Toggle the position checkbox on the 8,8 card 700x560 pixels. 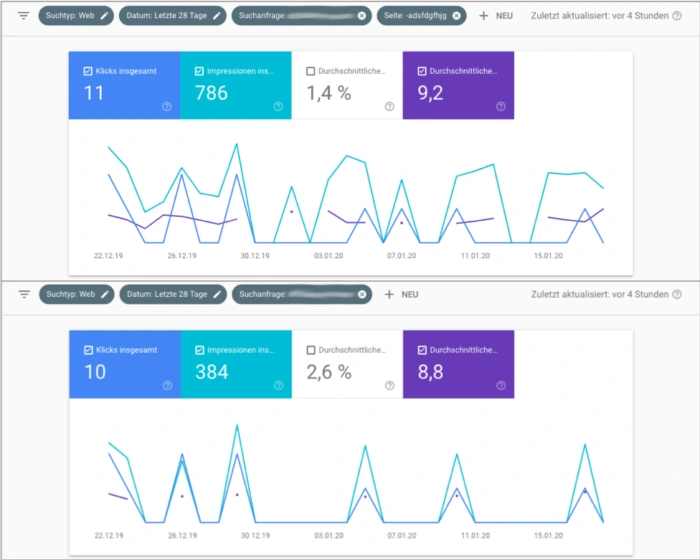pyautogui.click(x=422, y=350)
